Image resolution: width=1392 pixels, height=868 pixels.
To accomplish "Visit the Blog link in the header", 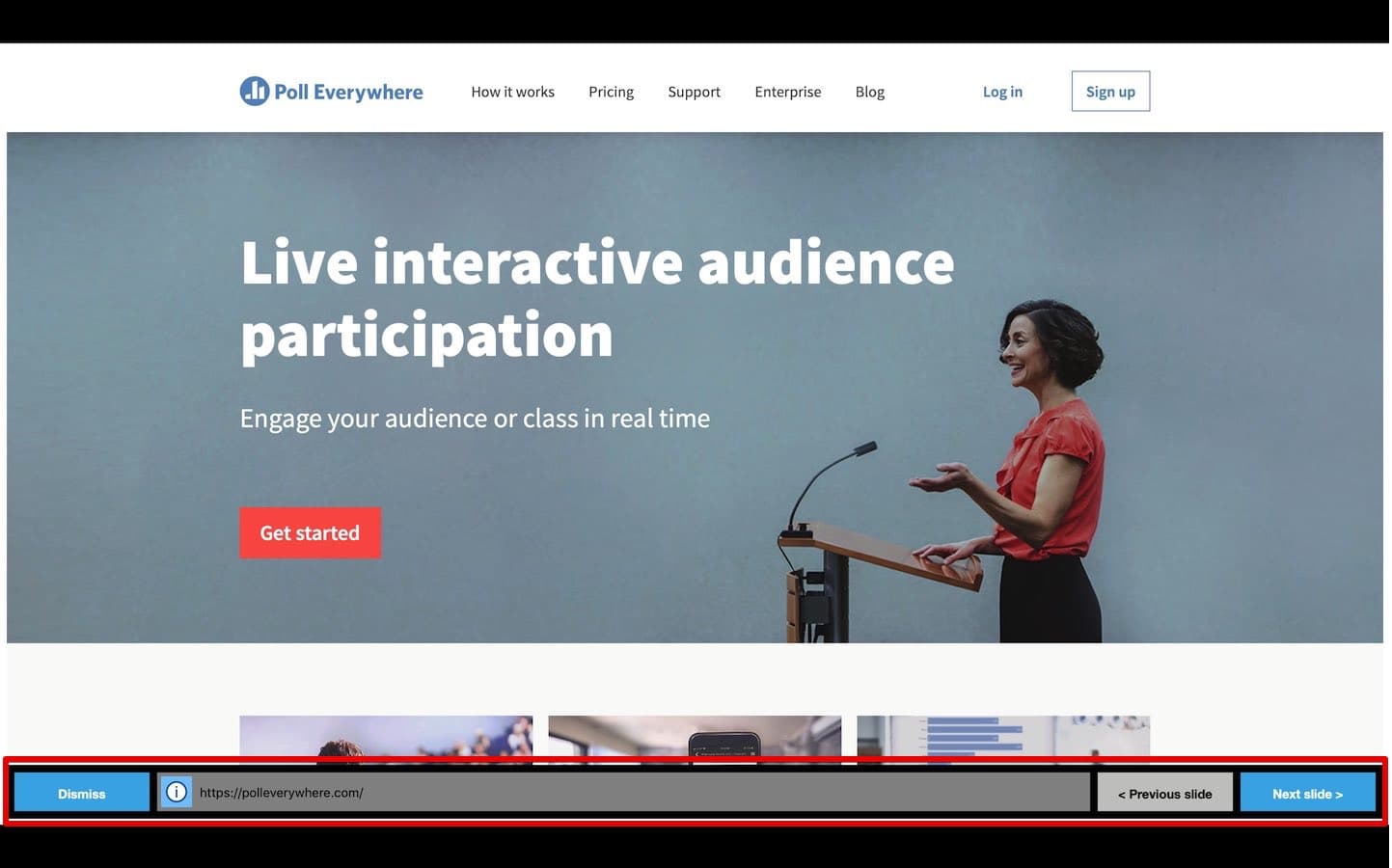I will click(x=869, y=92).
